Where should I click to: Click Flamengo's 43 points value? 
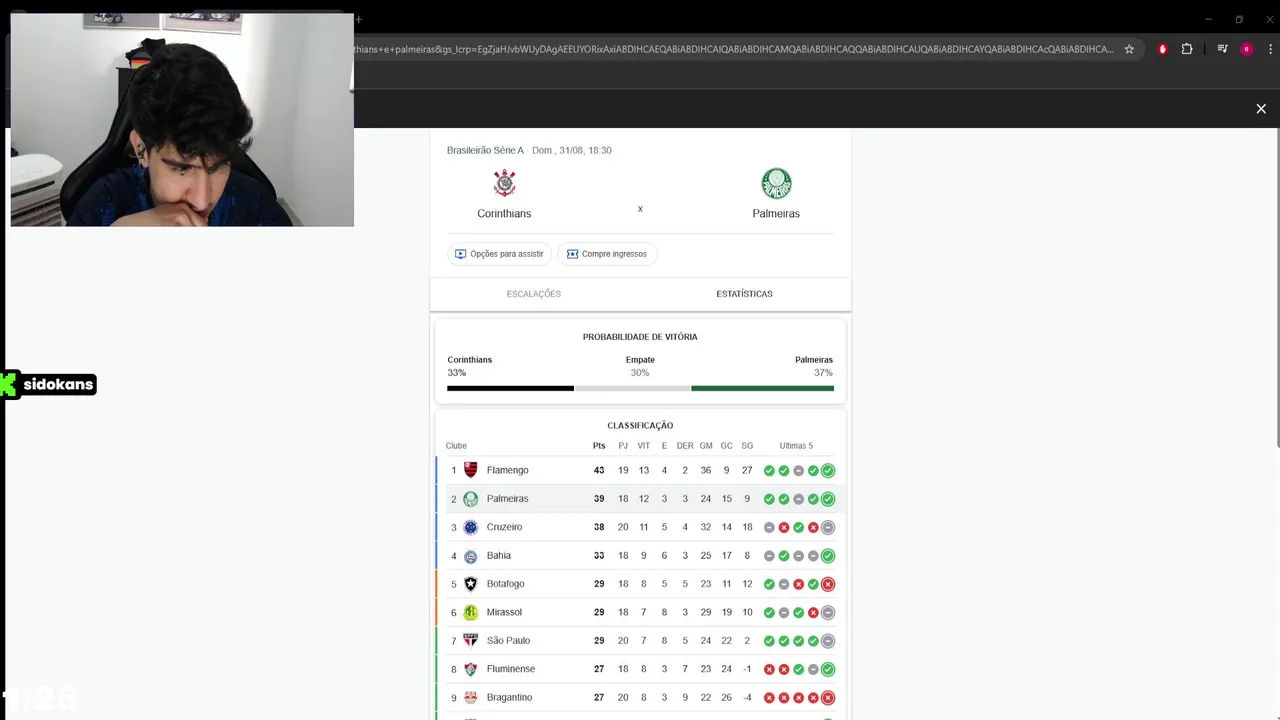point(599,470)
